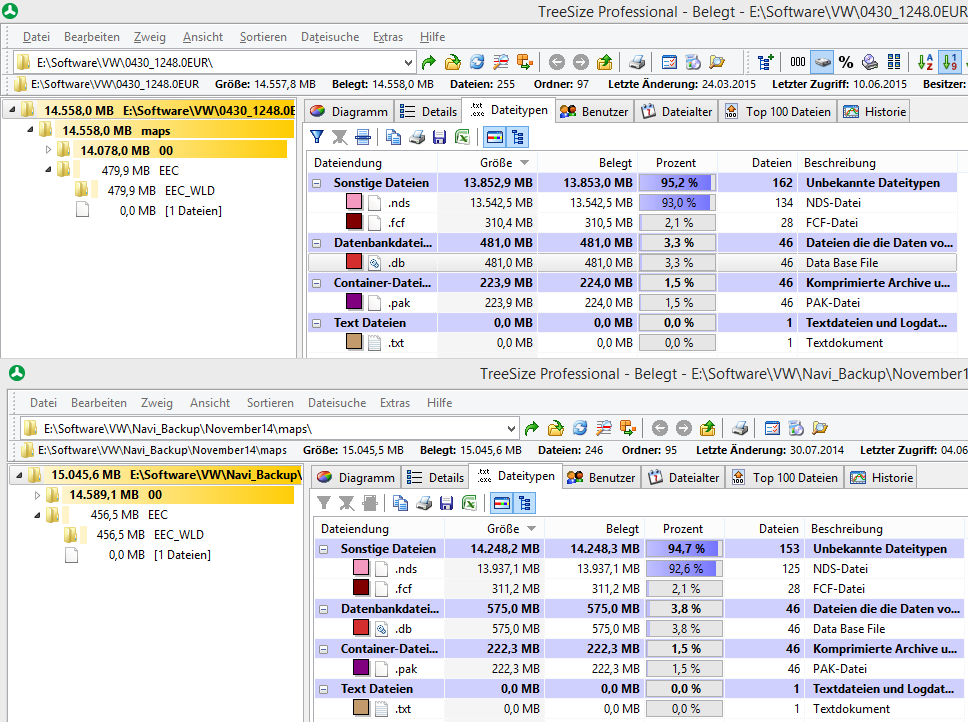Click the Excel export icon in bottom Dateitypen toolbar
Screen dimensions: 968x722
coord(469,503)
